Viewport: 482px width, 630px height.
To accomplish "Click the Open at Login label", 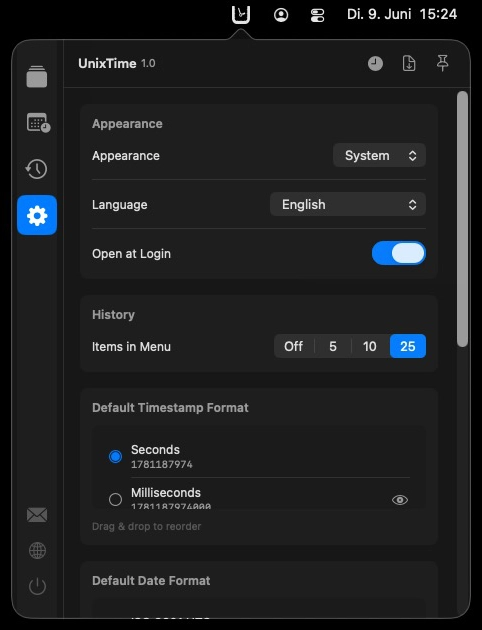I will (x=131, y=254).
